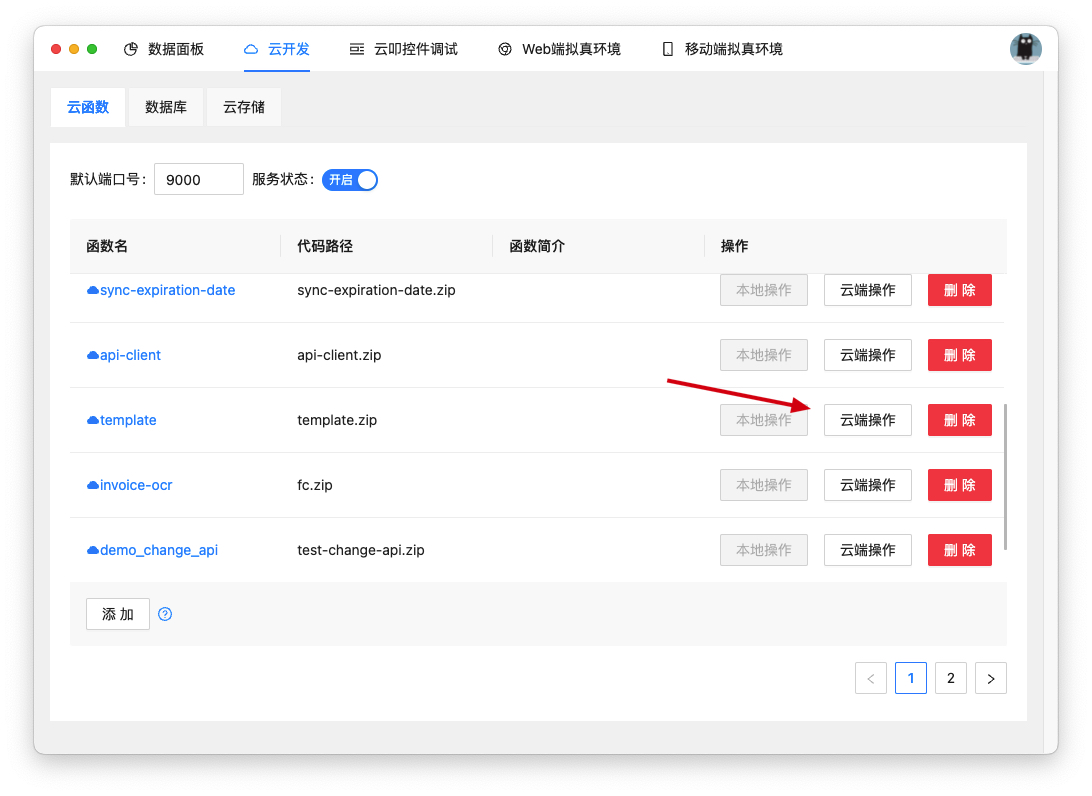The height and width of the screenshot is (796, 1092).
Task: Click the help question-mark icon next to 添加
Action: click(x=165, y=613)
